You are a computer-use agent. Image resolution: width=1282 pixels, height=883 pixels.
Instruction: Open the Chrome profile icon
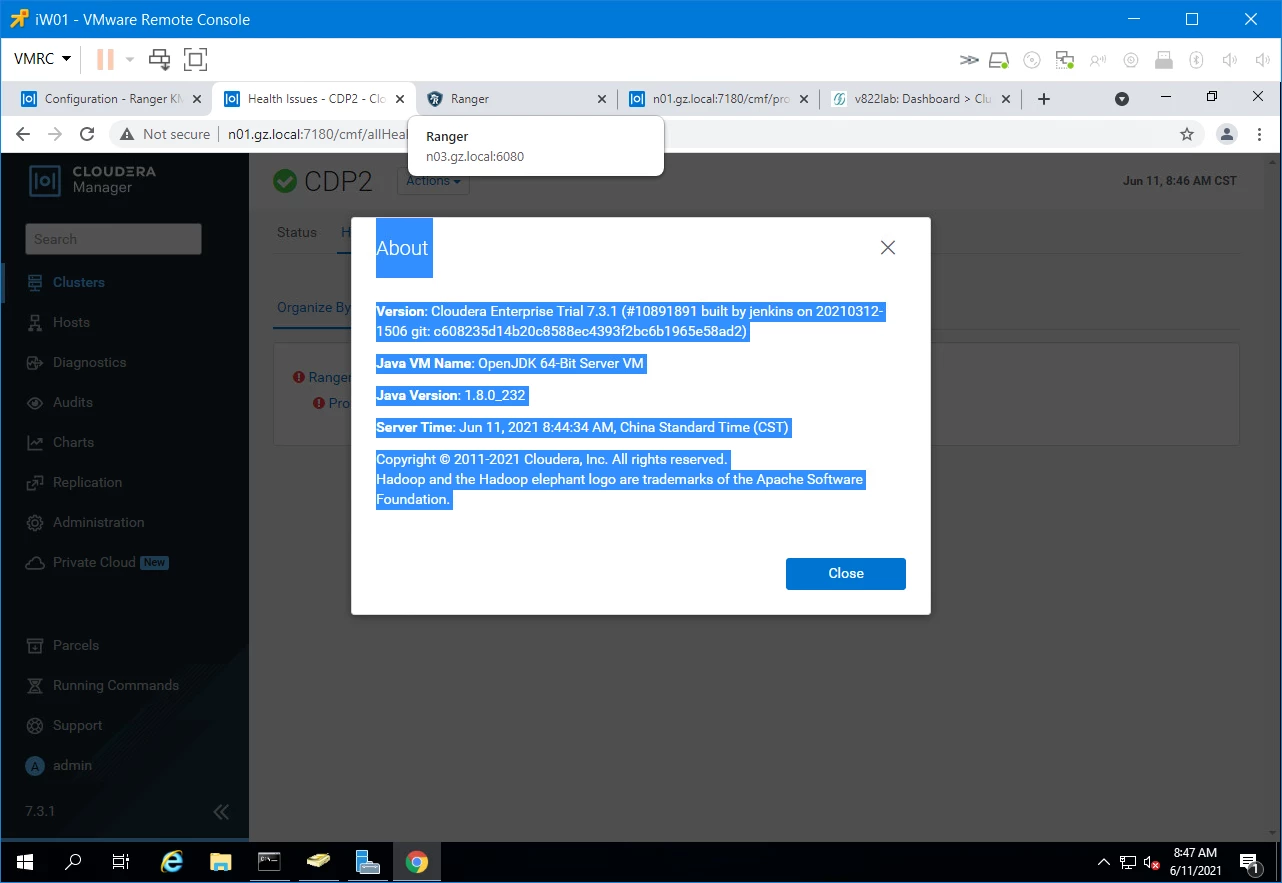click(1227, 134)
